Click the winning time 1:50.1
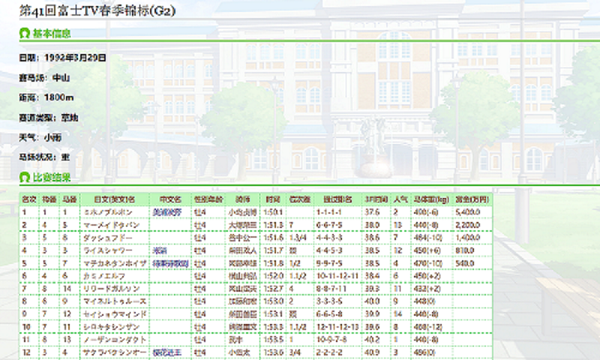 273,212
